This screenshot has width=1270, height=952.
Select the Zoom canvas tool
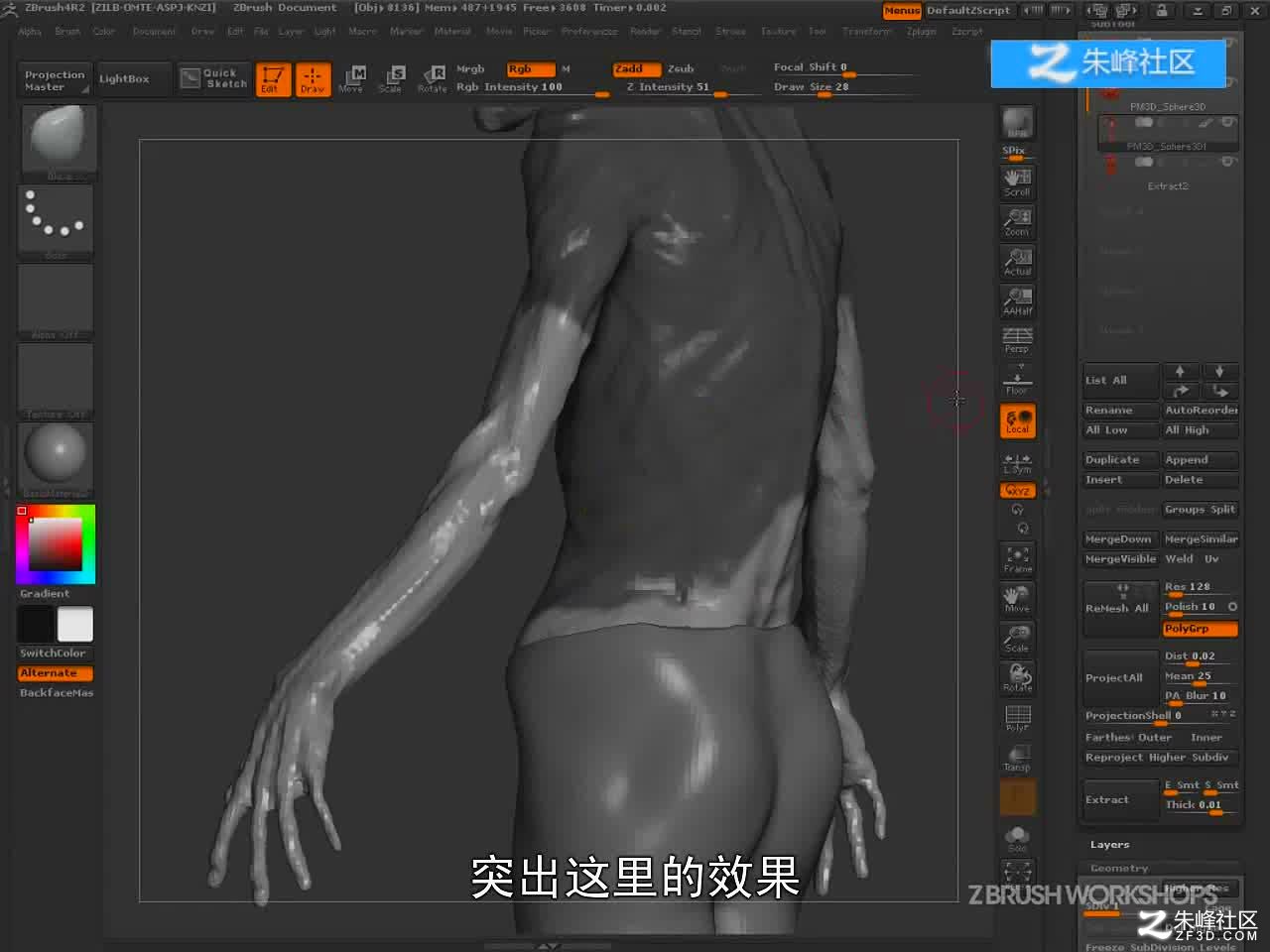coord(1017,222)
